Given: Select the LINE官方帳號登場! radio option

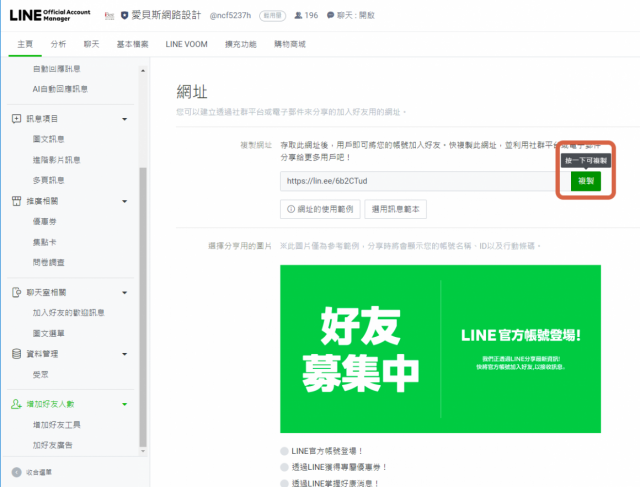Looking at the screenshot, I should (x=285, y=451).
